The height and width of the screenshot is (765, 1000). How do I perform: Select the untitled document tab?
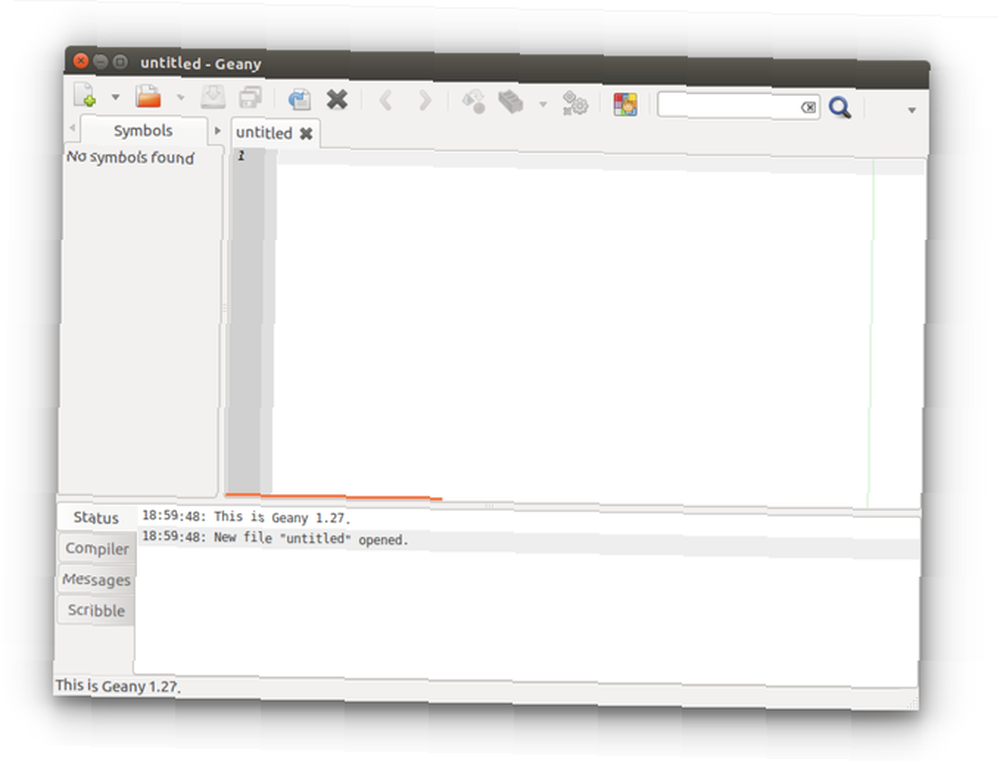tap(264, 133)
